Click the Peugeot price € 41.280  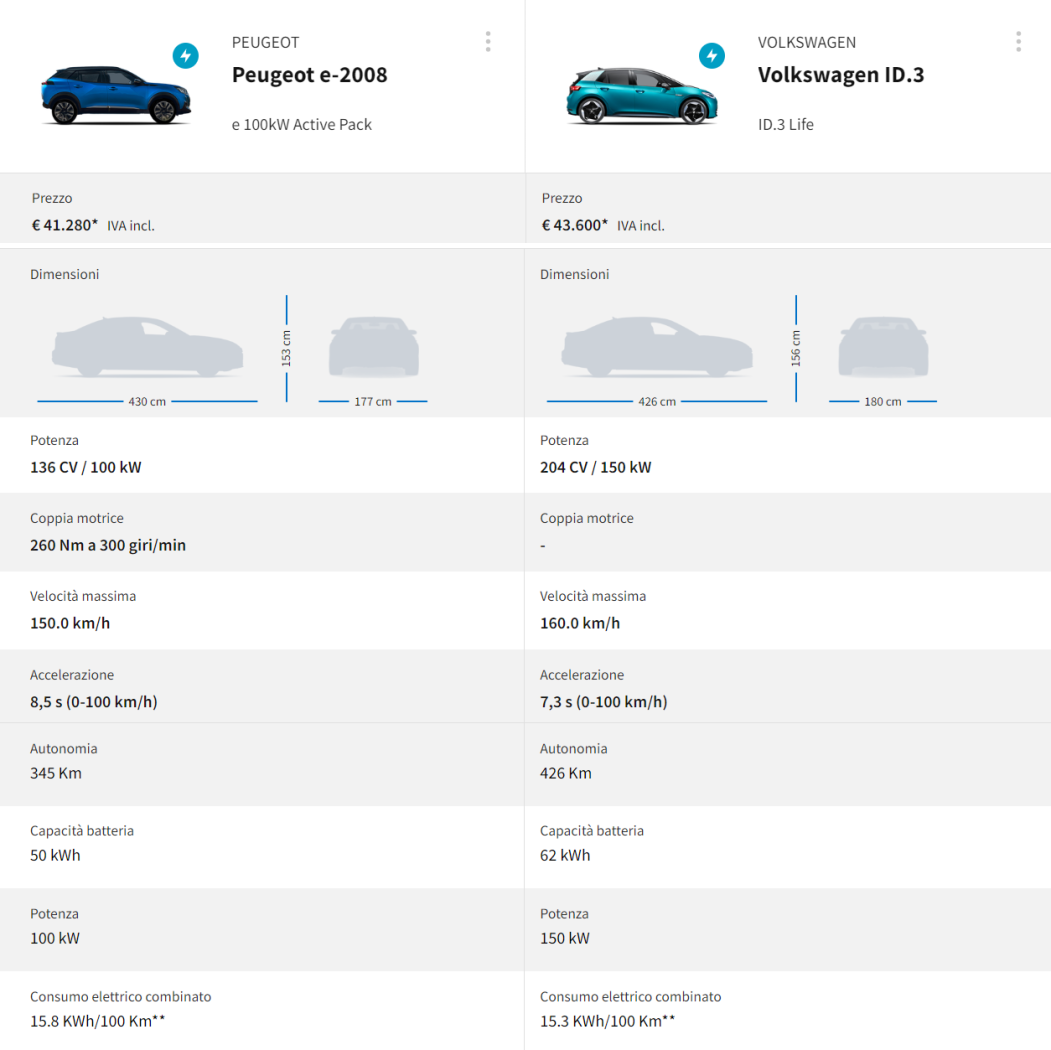(x=65, y=225)
